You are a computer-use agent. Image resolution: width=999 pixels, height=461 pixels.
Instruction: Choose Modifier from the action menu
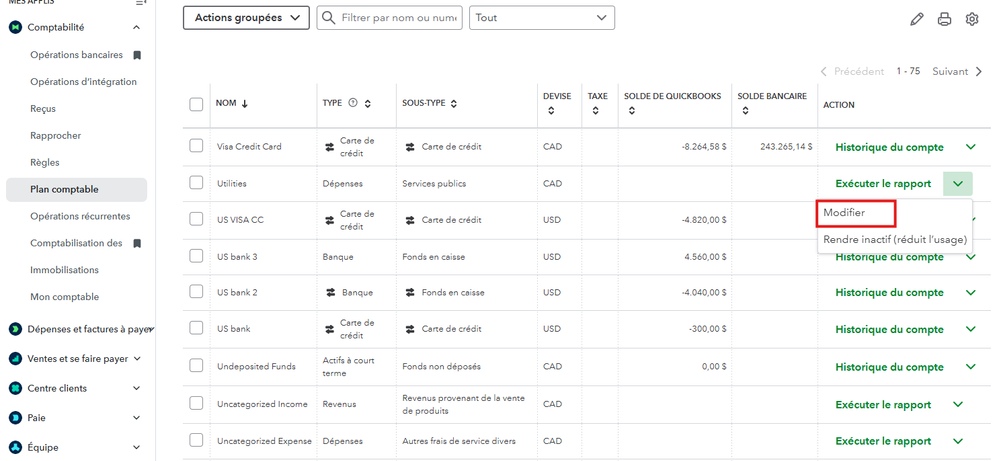845,213
